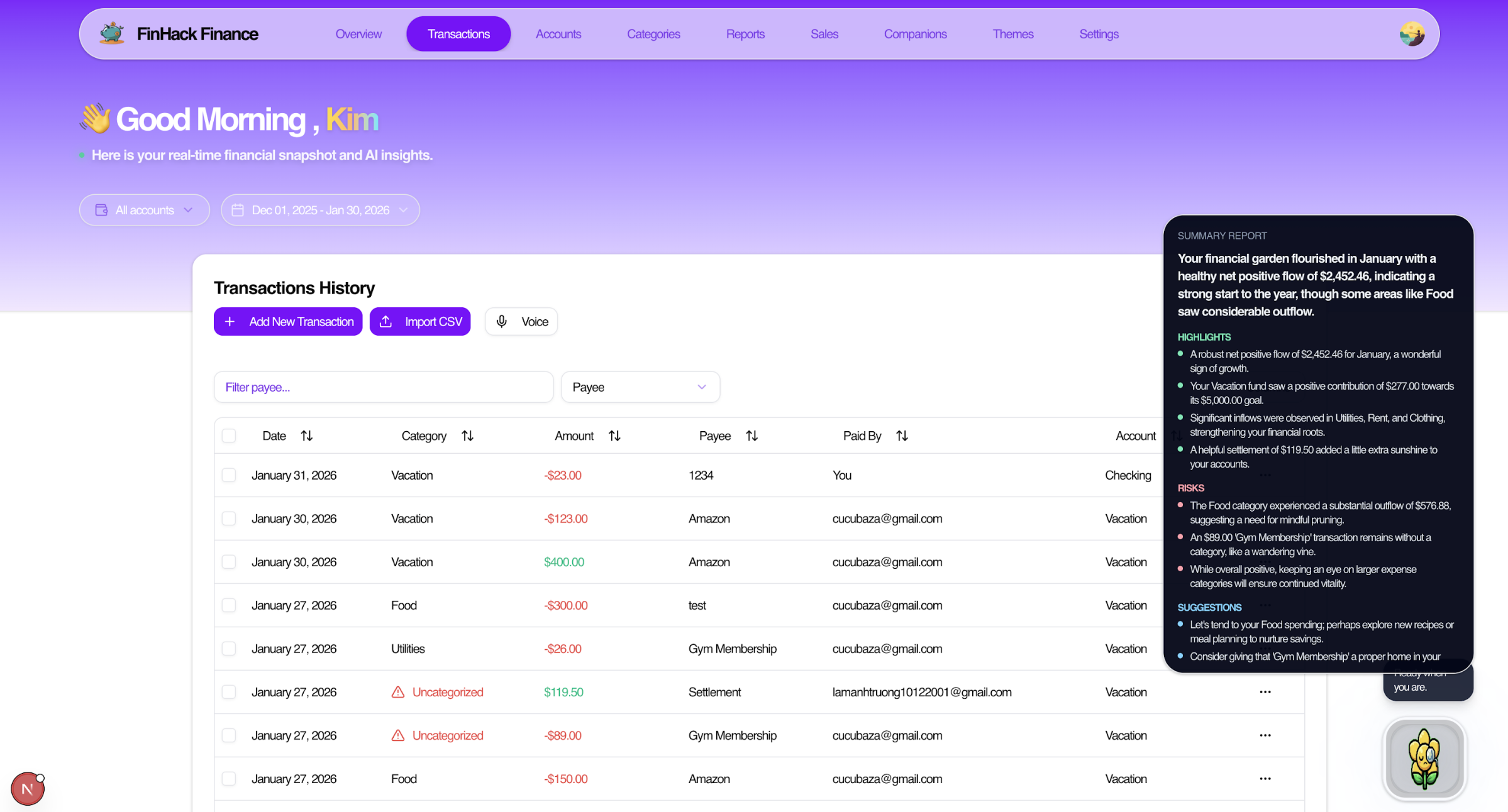Open the user profile avatar
The image size is (1508, 812).
click(1412, 34)
